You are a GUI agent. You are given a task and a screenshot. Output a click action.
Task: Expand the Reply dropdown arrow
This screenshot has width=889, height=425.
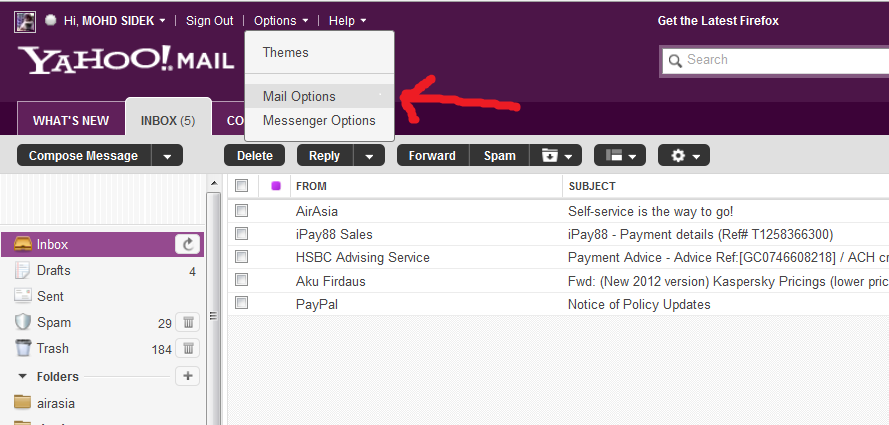[x=369, y=155]
